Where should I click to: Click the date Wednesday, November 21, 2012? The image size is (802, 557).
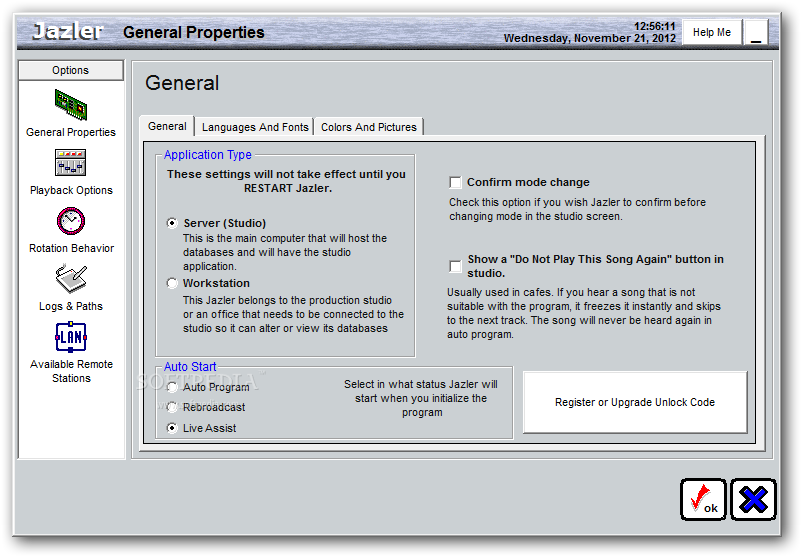590,38
